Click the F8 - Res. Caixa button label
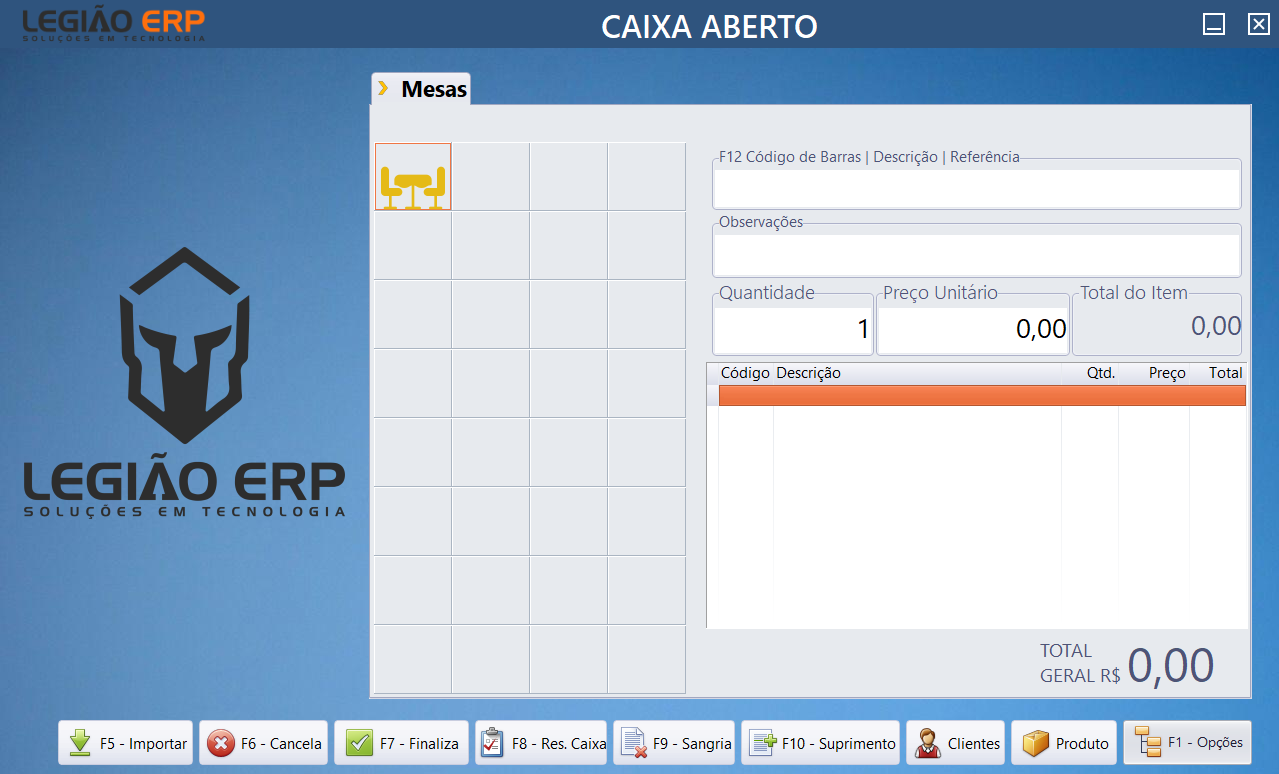This screenshot has width=1279, height=774. pyautogui.click(x=559, y=744)
